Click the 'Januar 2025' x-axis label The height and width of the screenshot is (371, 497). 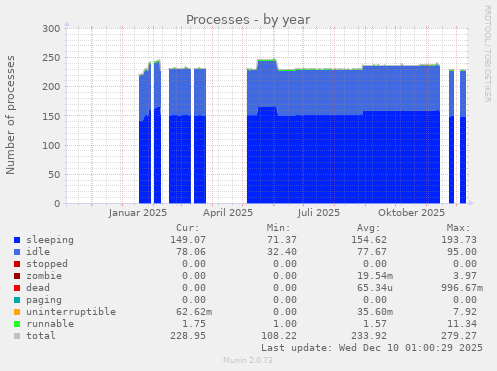(138, 213)
